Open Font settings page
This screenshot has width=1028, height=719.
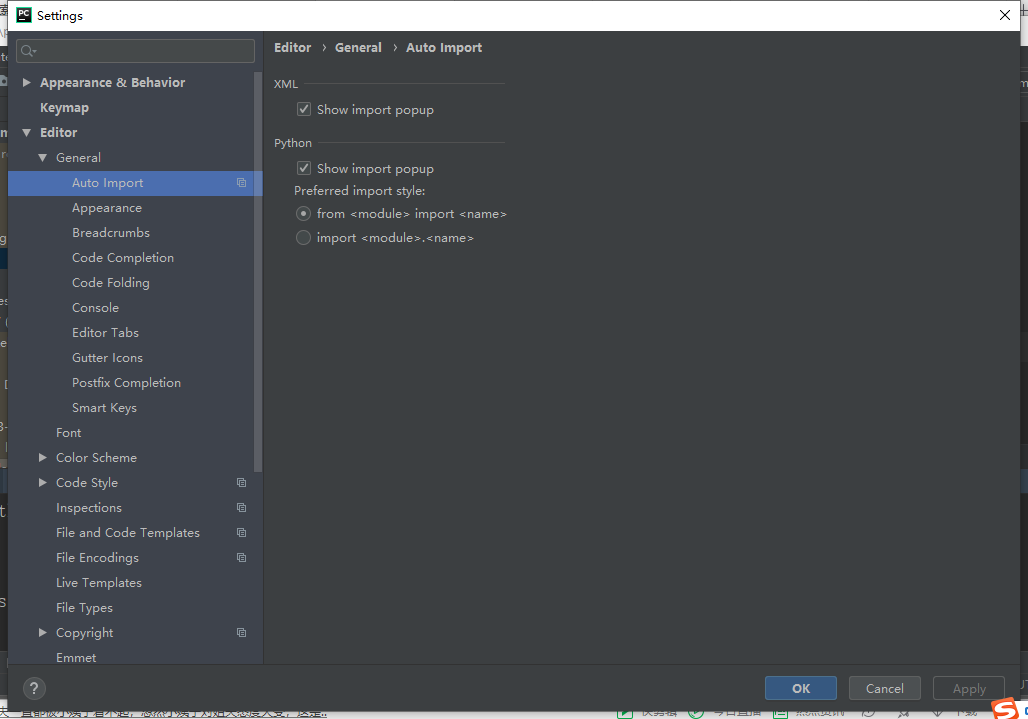click(x=69, y=433)
